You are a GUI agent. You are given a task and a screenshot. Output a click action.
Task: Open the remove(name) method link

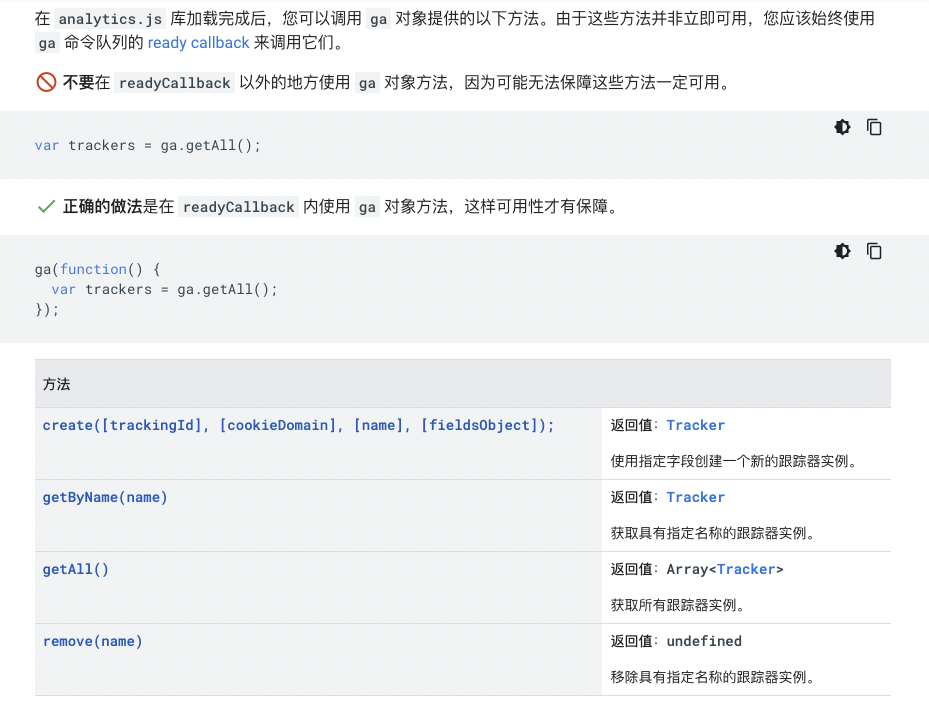[92, 641]
